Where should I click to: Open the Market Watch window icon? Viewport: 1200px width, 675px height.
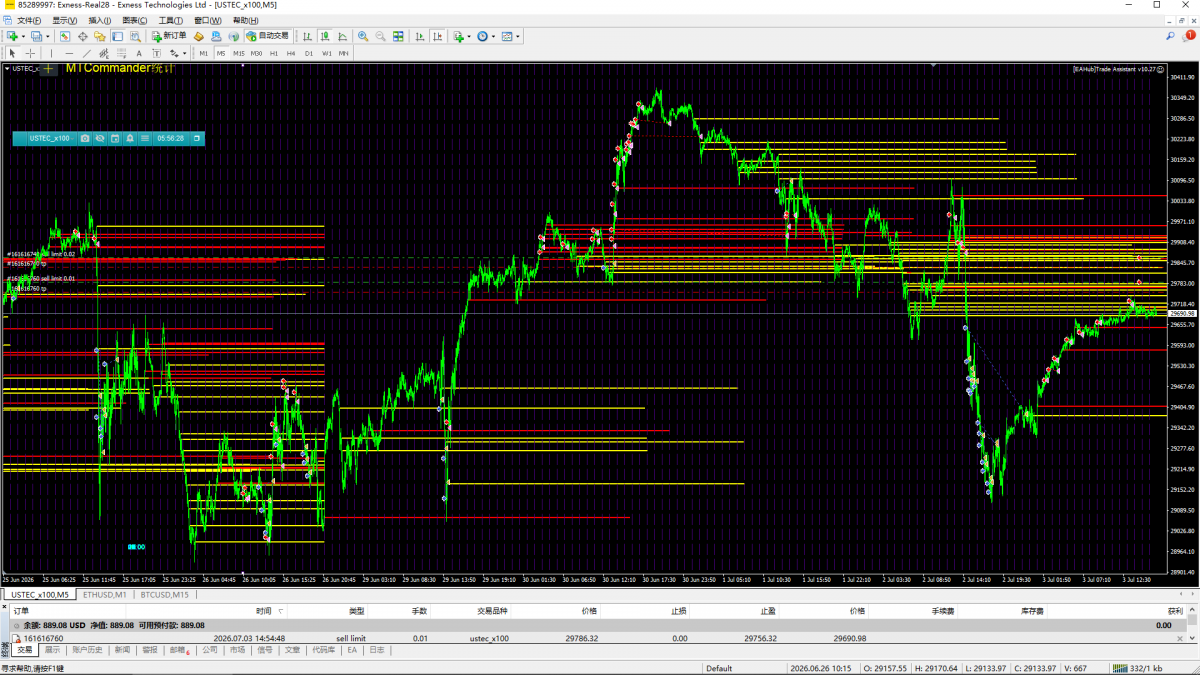64,36
